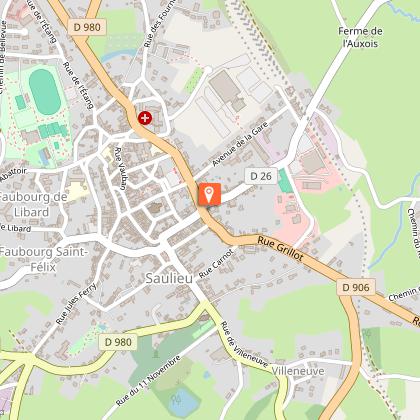The width and height of the screenshot is (420, 420).
Task: Click the Faubourg de Libard label
Action: [33, 204]
